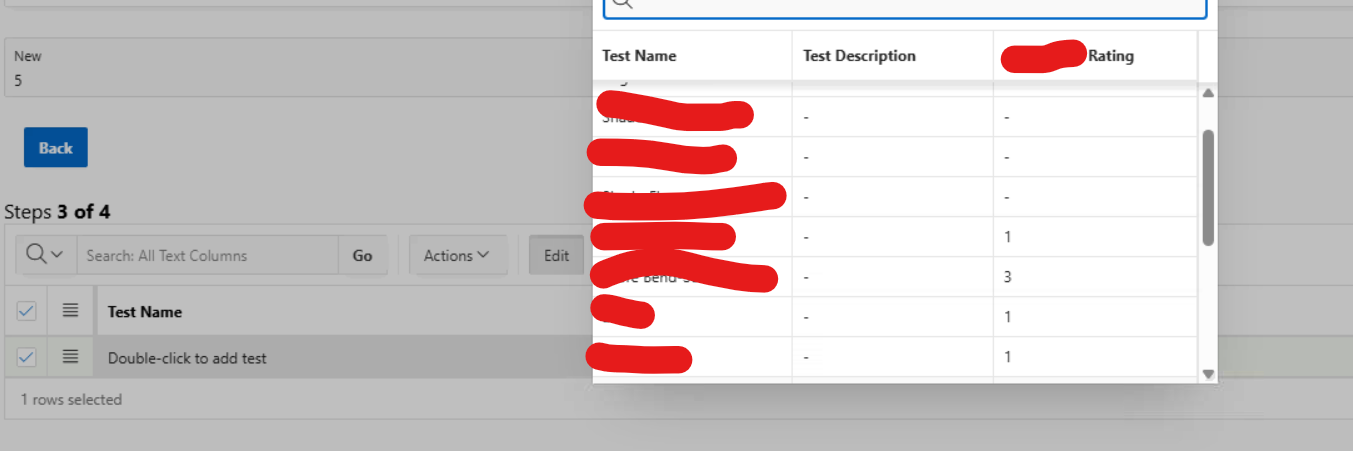The image size is (1353, 451).
Task: Uncheck the 'Double-click to add test' row checkbox
Action: [26, 357]
